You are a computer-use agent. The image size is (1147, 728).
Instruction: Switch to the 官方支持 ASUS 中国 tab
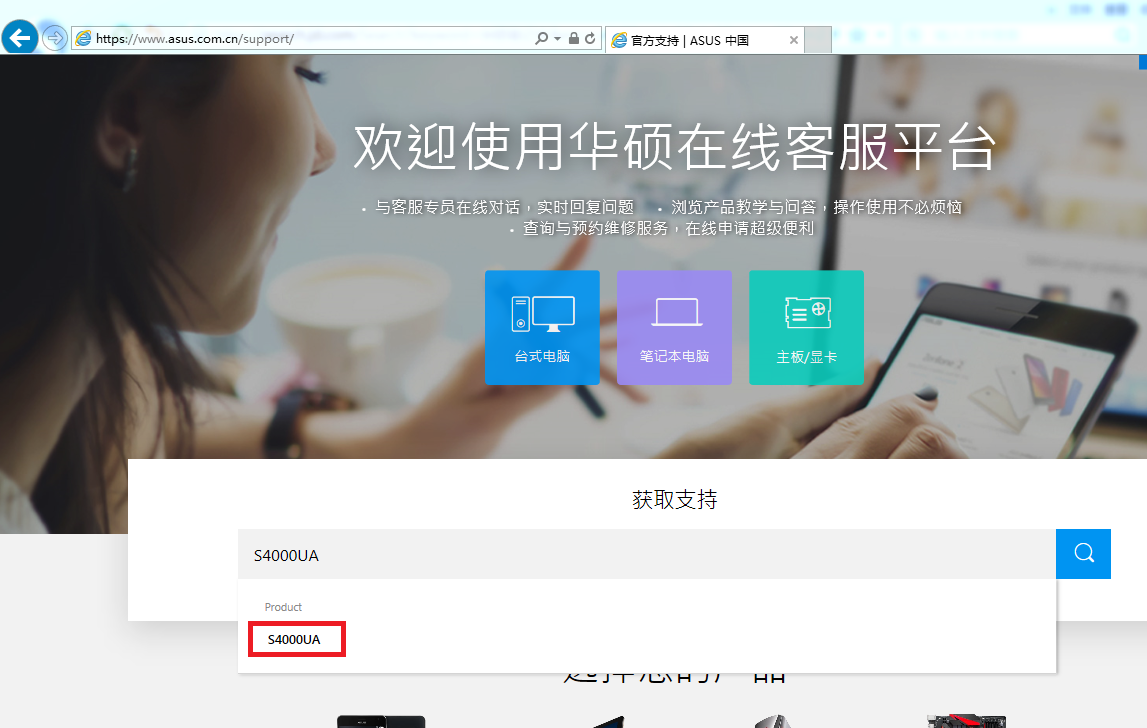tap(700, 39)
